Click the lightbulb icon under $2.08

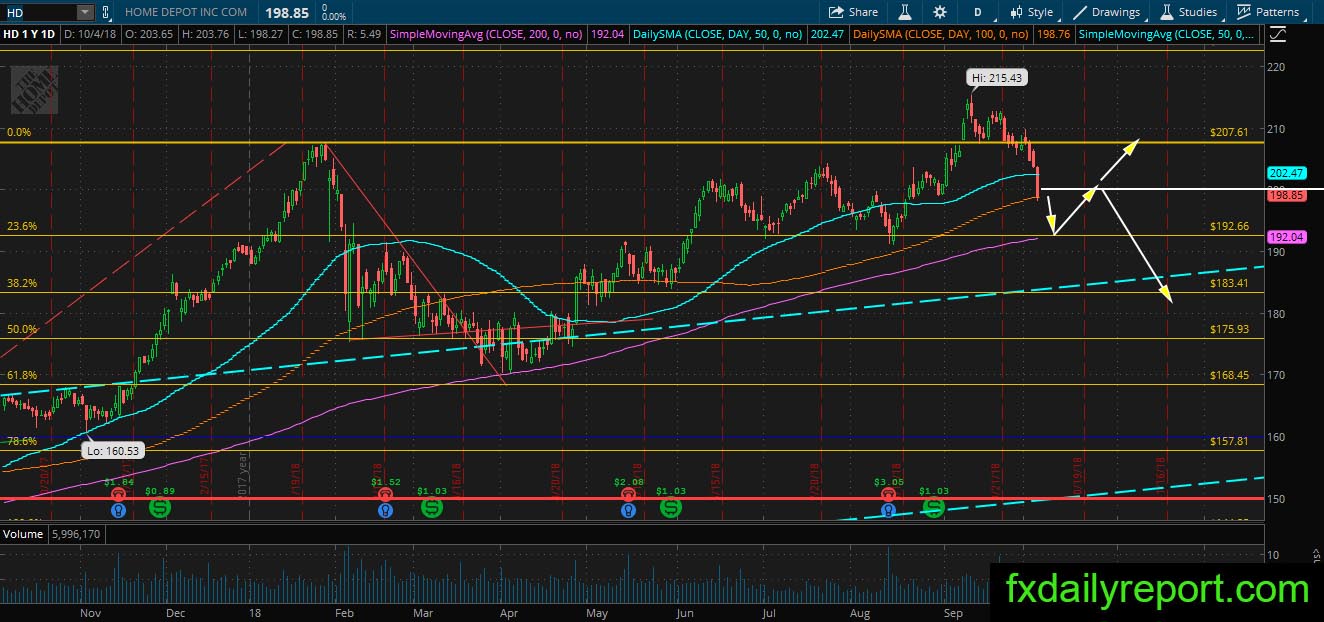[627, 510]
